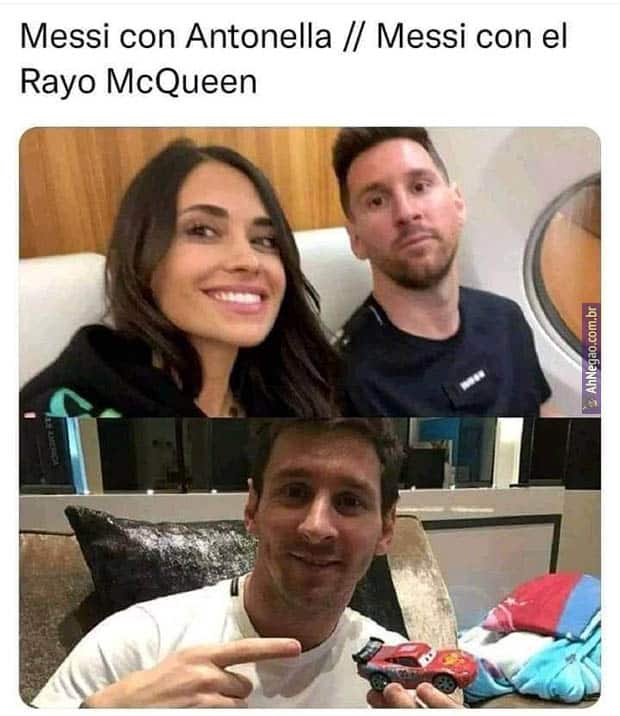Click the "Messi con Antonella" caption text
The height and width of the screenshot is (716, 620).
pos(176,36)
